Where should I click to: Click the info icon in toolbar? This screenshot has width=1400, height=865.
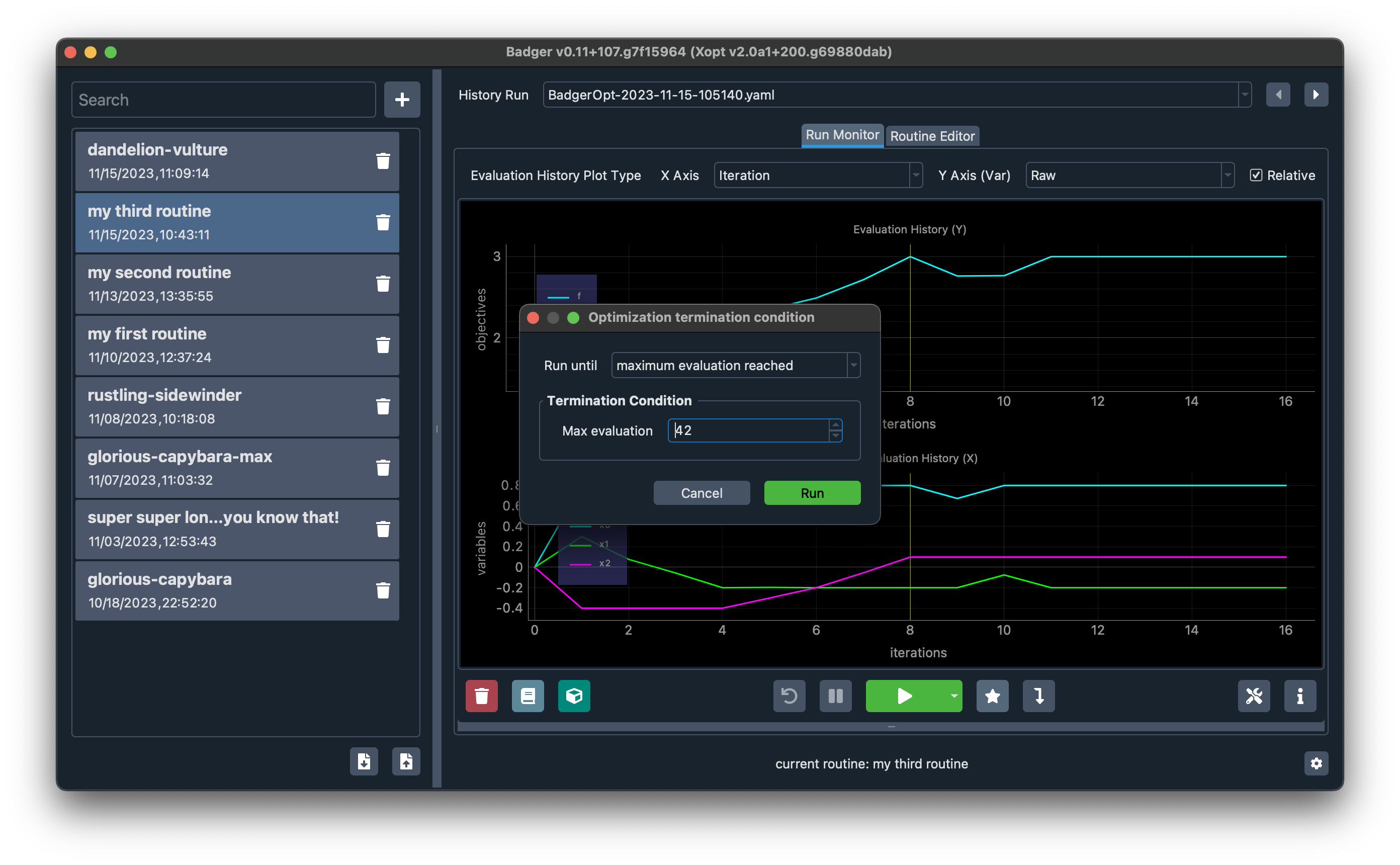1300,695
